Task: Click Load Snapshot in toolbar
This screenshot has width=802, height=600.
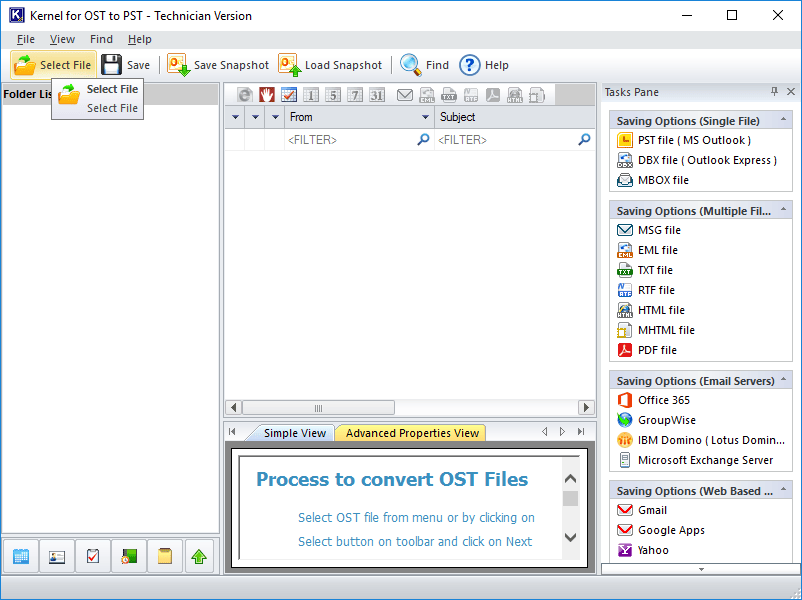Action: [330, 65]
